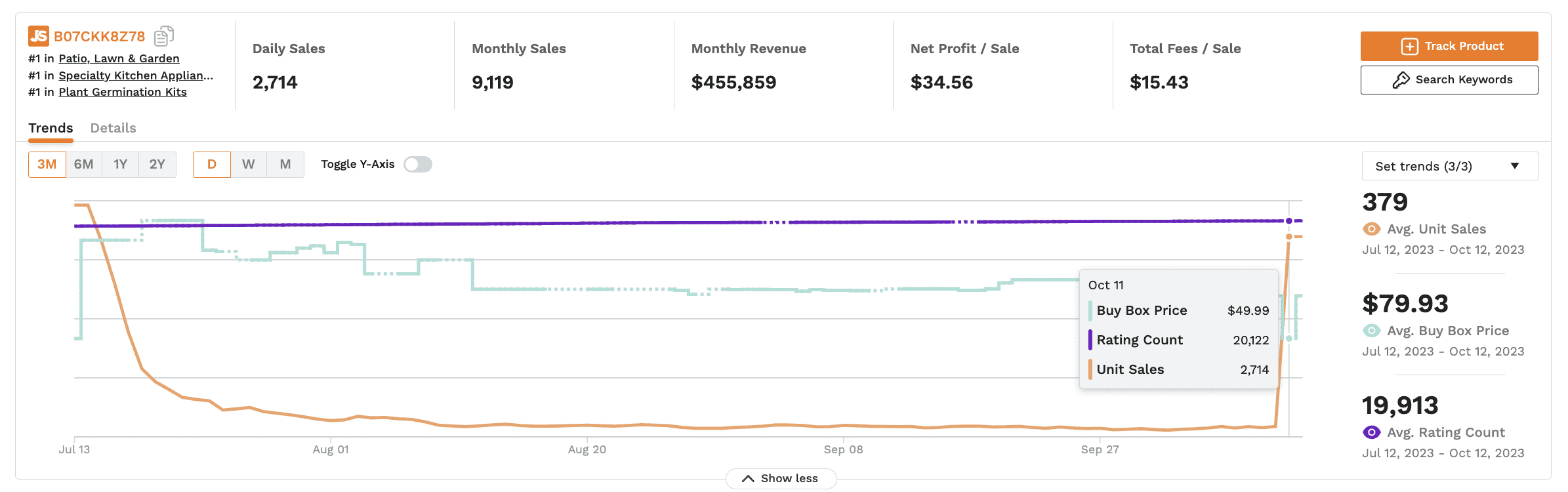Open the Plant Germination Kits link
Screen dimensions: 1568x492
[123, 92]
